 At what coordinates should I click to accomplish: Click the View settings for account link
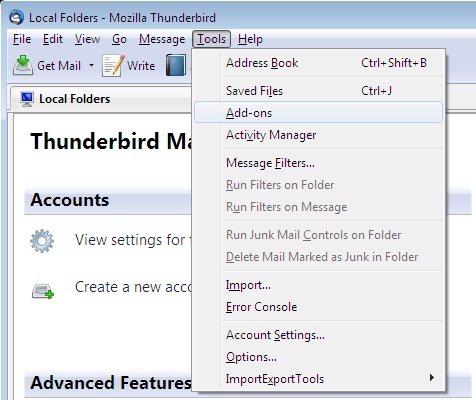click(x=133, y=240)
